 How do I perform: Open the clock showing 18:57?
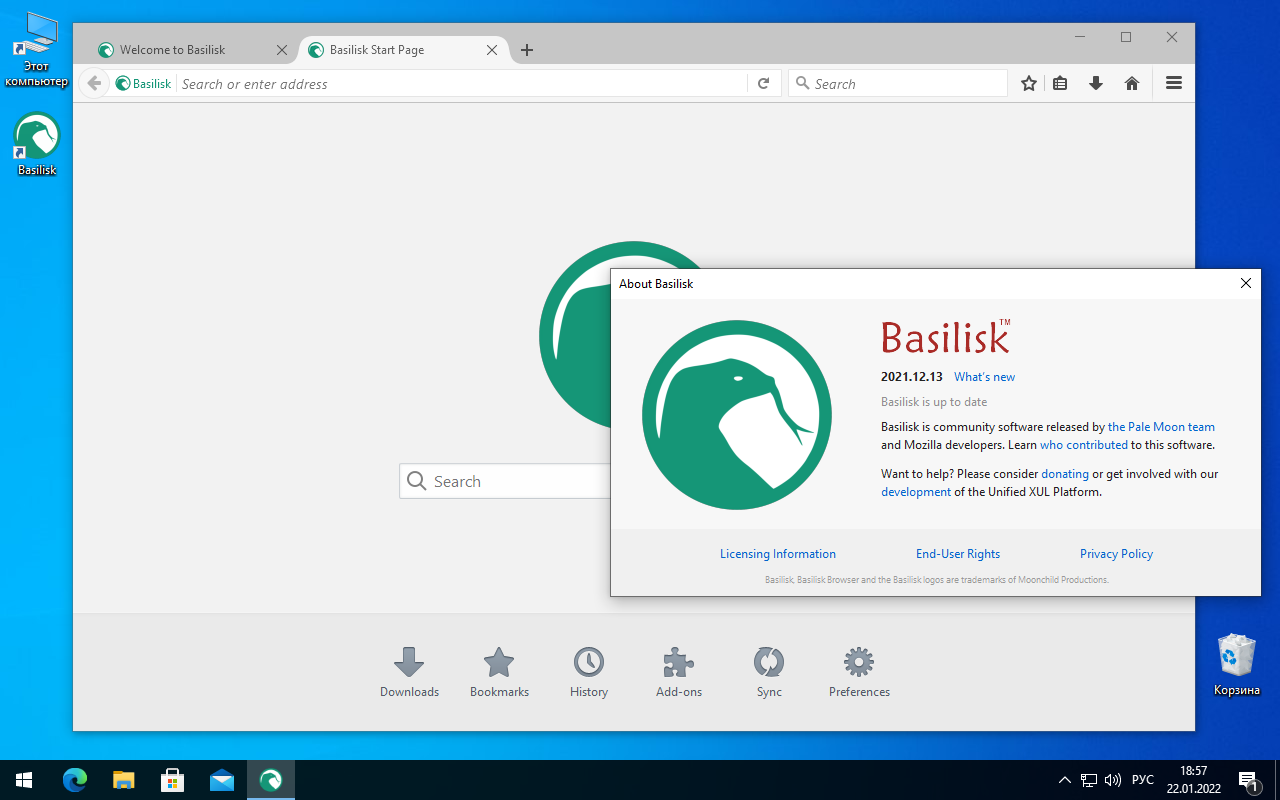click(x=1193, y=780)
